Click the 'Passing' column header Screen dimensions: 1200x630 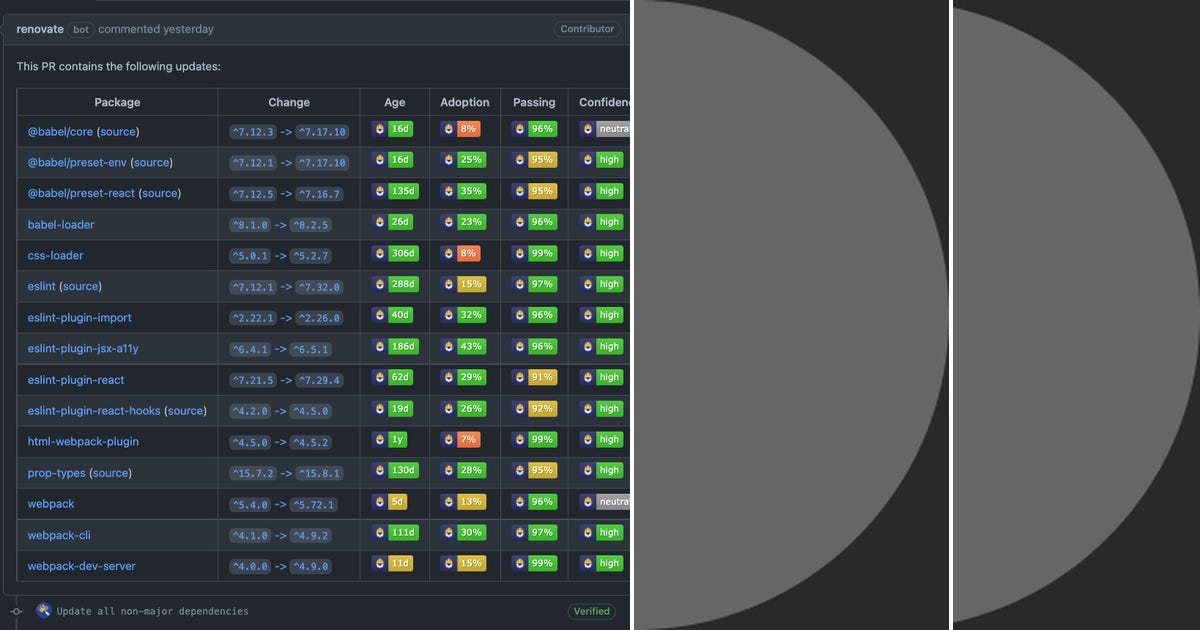(534, 102)
